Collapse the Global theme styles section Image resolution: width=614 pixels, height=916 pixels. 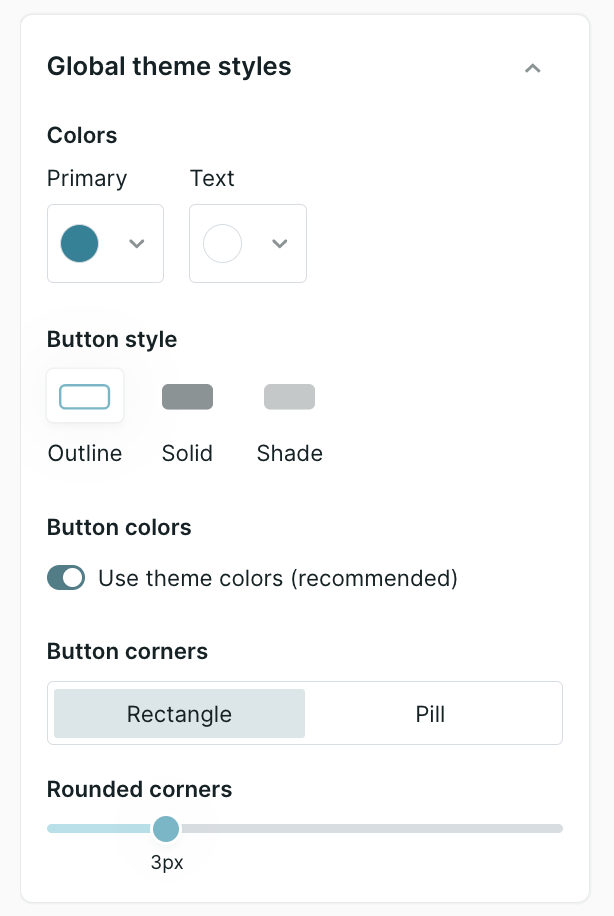point(532,68)
